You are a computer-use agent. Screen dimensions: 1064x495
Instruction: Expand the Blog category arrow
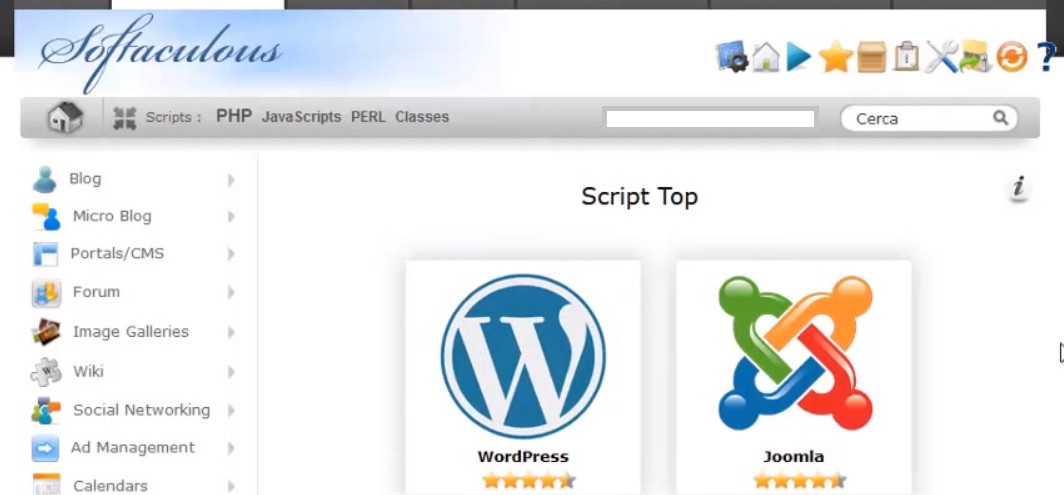point(231,180)
